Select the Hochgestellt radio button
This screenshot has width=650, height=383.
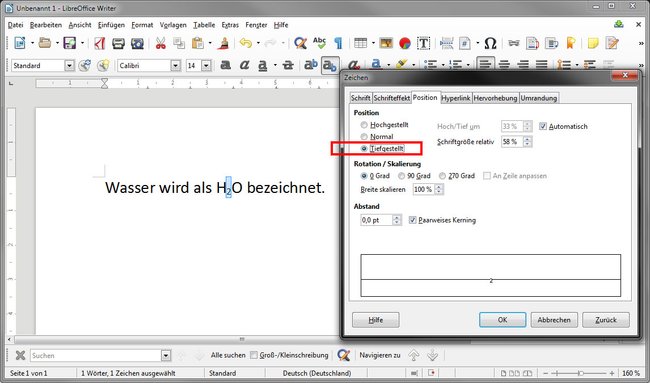point(364,125)
